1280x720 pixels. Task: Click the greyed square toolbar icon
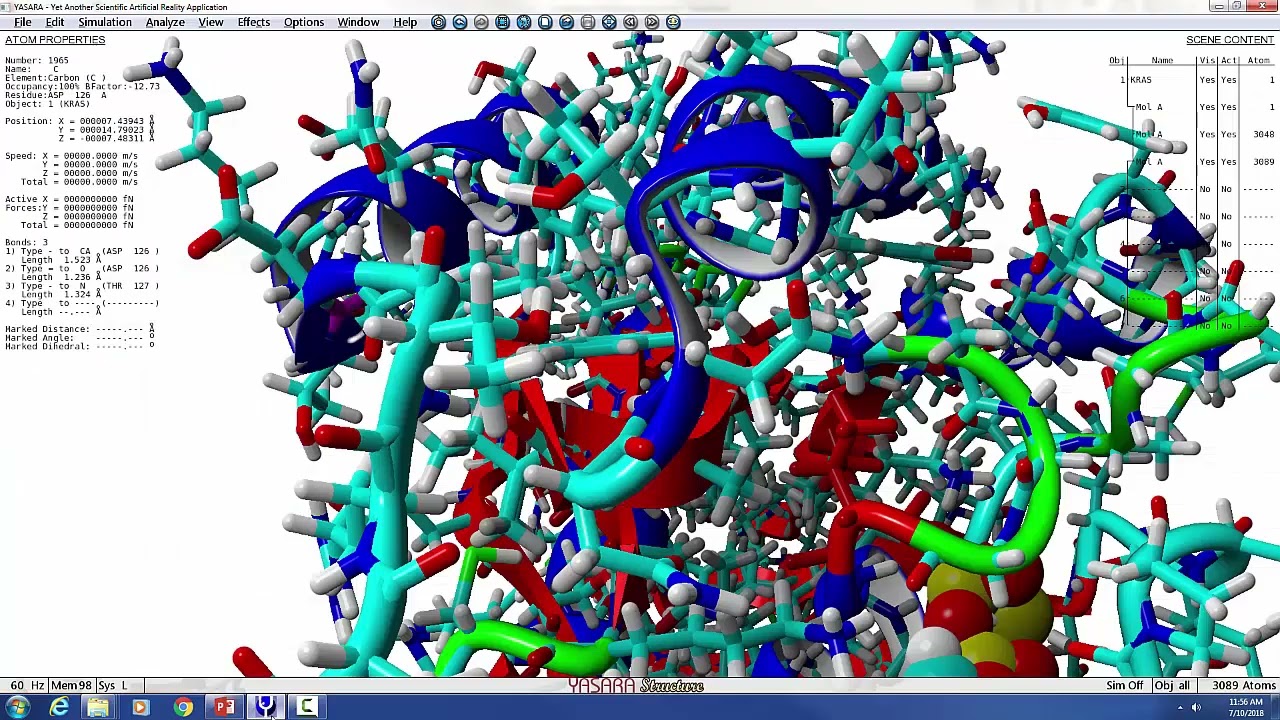point(588,22)
